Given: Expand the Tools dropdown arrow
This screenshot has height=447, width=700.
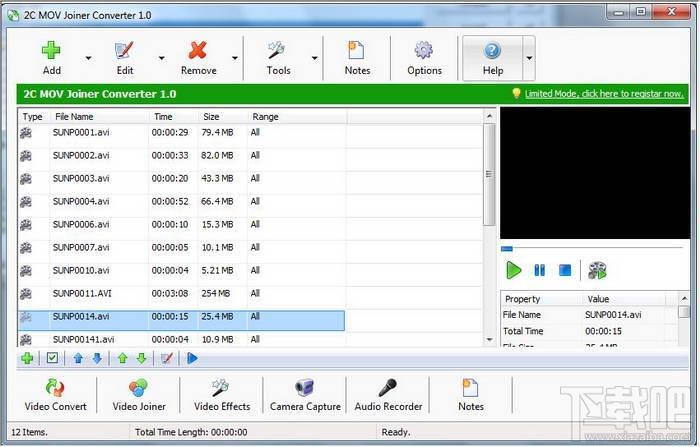Looking at the screenshot, I should [314, 58].
